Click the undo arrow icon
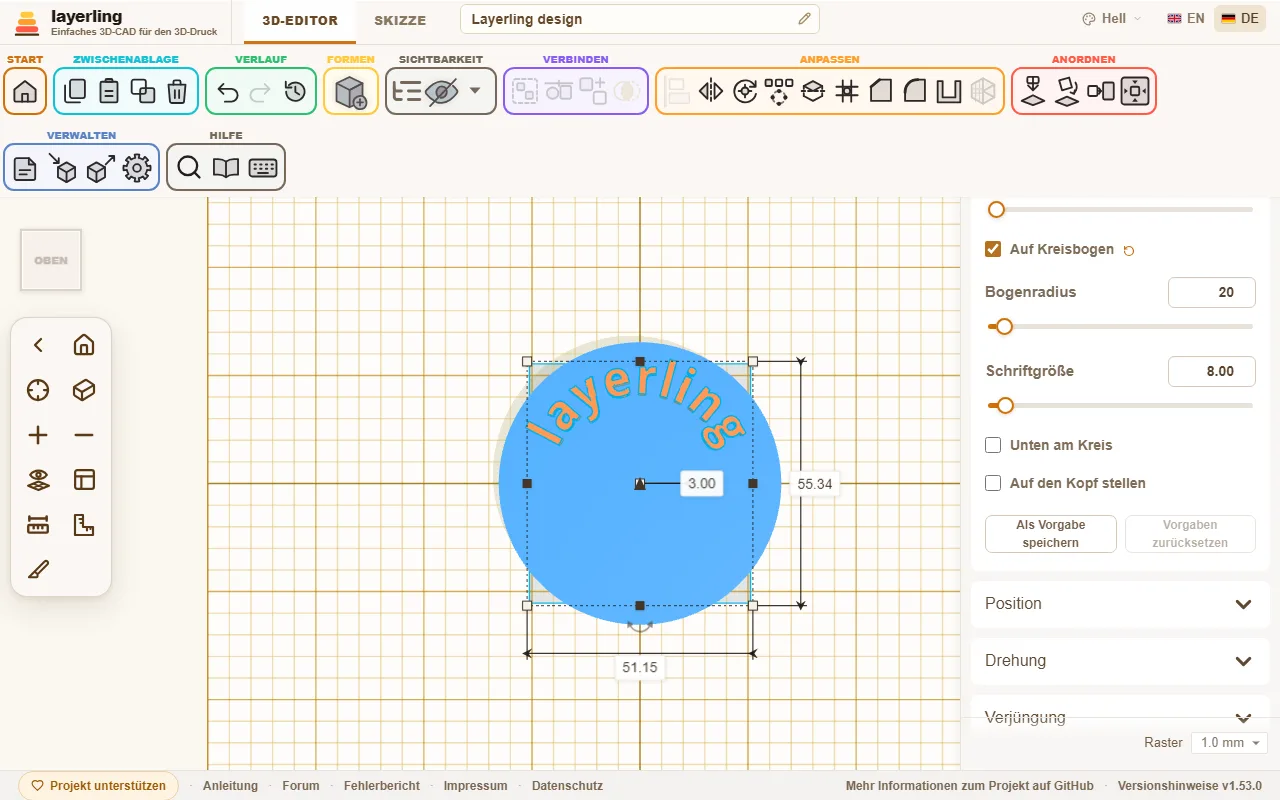1280x800 pixels. click(228, 92)
